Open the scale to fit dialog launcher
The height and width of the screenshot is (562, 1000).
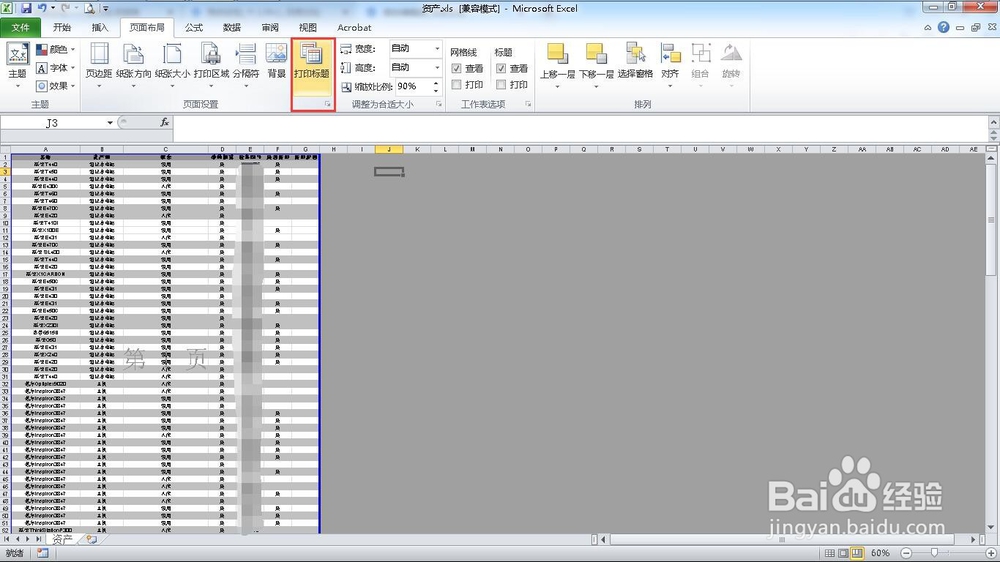coord(439,104)
